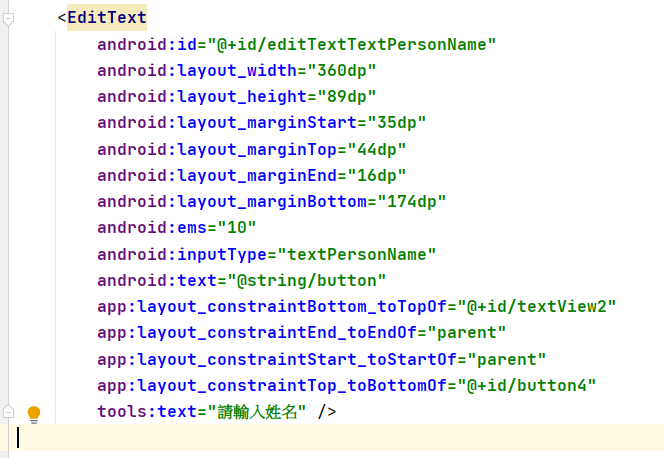Click the android:ems attribute name

[152, 228]
